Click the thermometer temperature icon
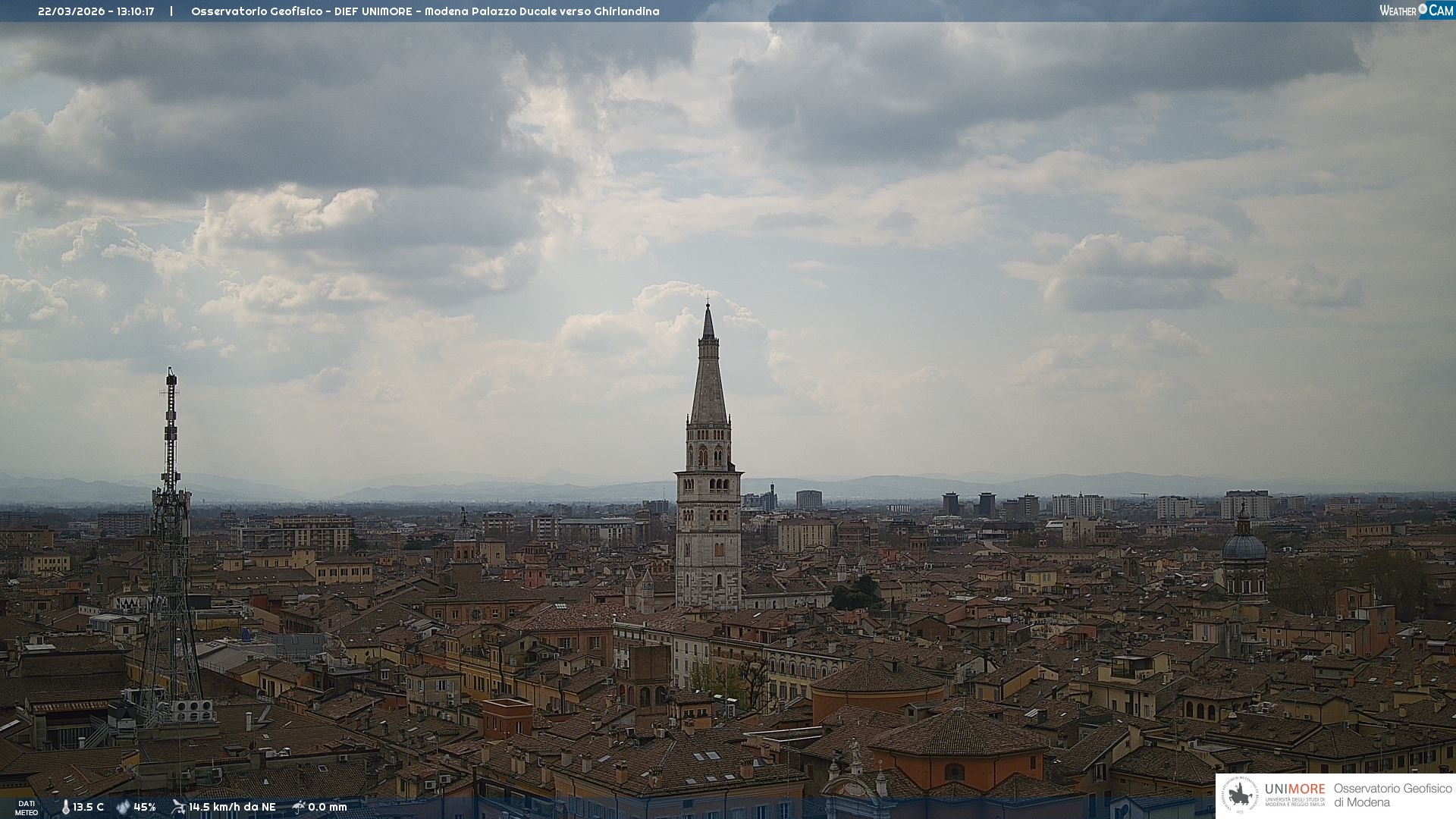The image size is (1456, 819). tap(65, 807)
